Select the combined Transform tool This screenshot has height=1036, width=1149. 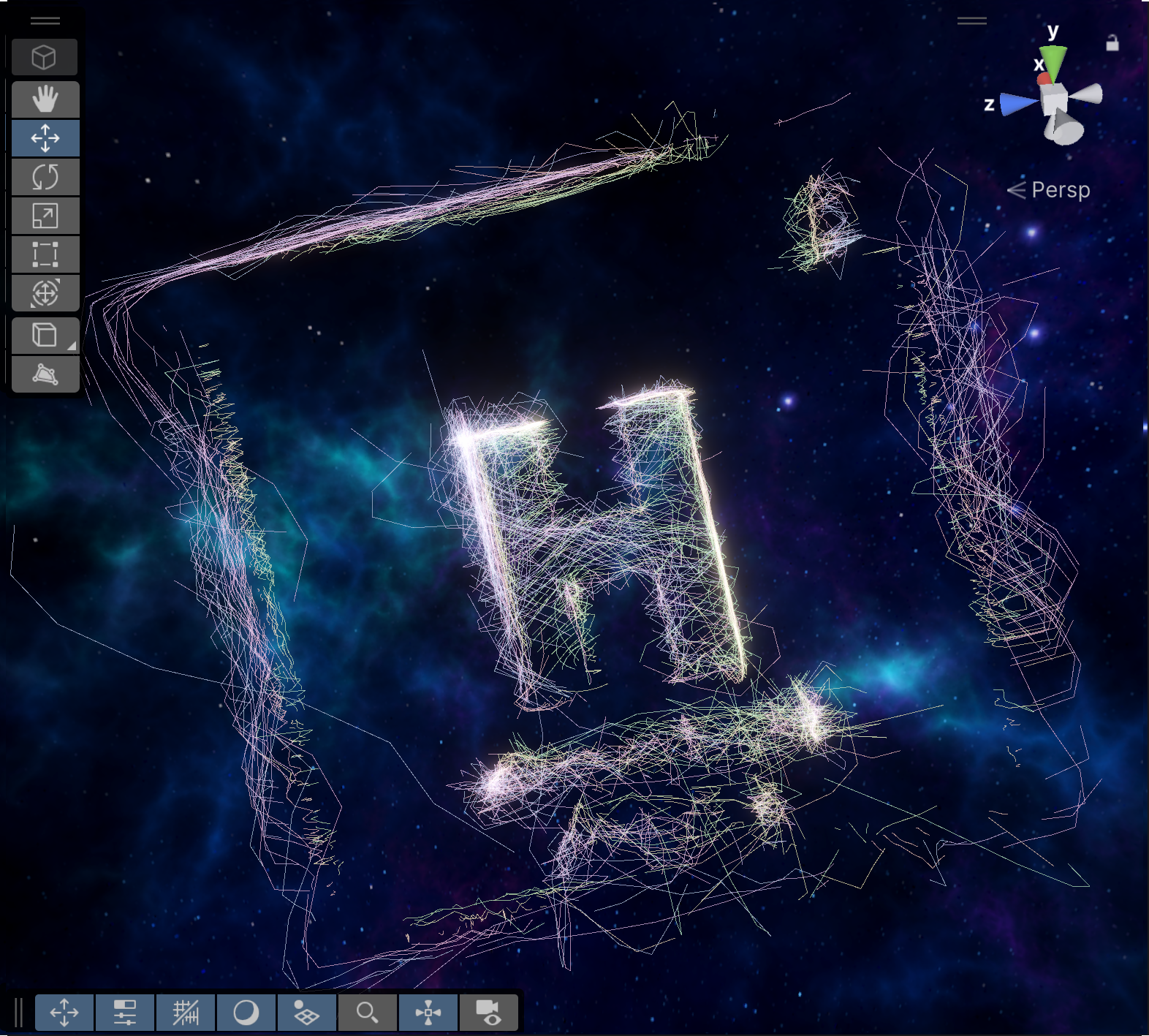tap(45, 292)
